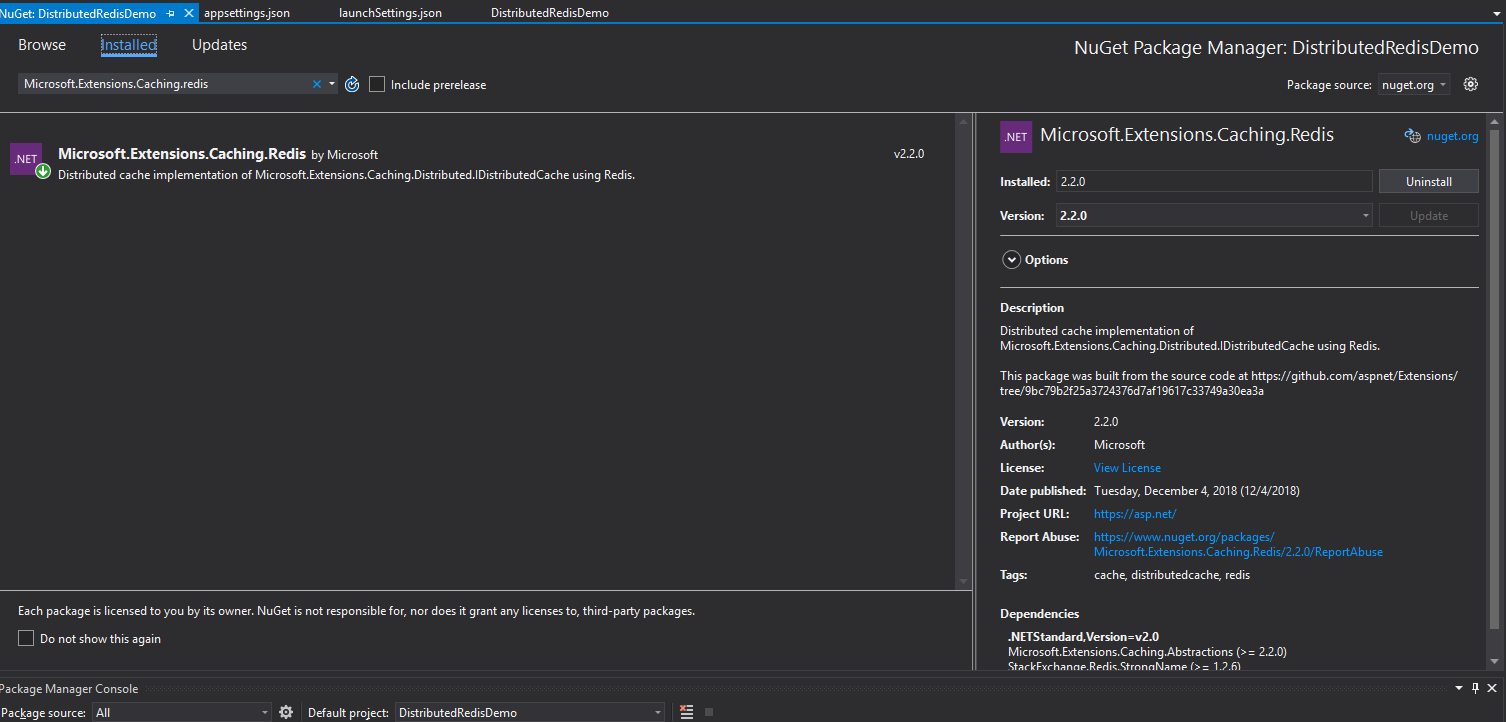
Task: Open Package Manager Console settings gear
Action: [286, 712]
